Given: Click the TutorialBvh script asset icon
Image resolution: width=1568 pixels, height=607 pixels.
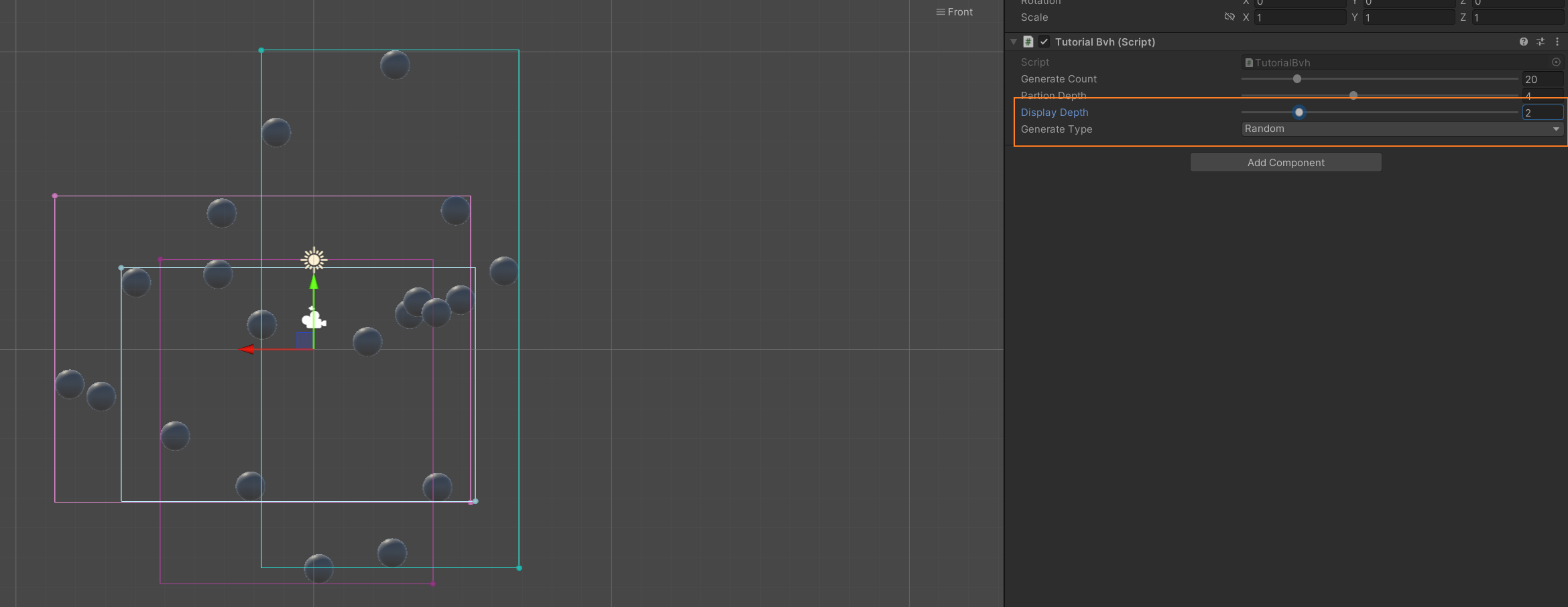Looking at the screenshot, I should click(1248, 62).
